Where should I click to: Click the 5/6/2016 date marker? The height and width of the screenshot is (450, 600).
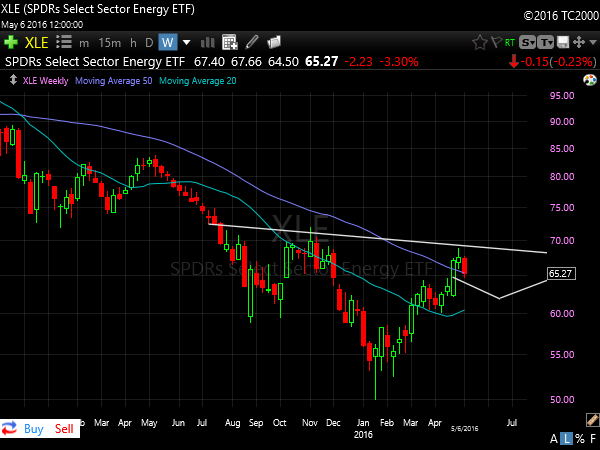pos(465,429)
